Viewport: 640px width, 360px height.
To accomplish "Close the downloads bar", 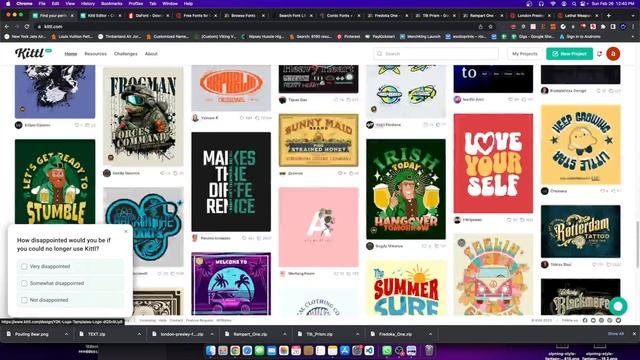I will (x=634, y=333).
